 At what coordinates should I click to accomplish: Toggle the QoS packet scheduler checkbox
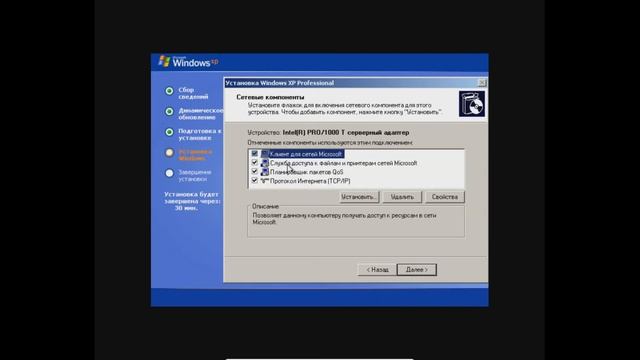point(255,172)
